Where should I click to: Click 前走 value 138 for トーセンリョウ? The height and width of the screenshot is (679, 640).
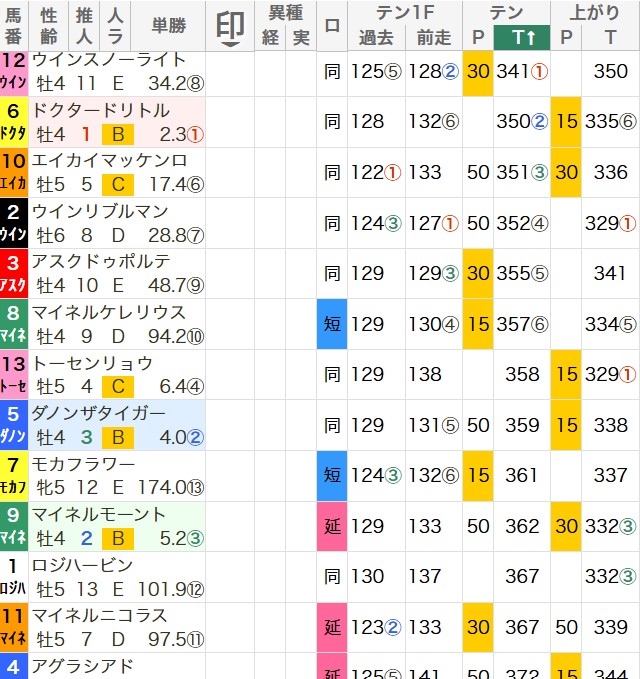click(x=425, y=375)
